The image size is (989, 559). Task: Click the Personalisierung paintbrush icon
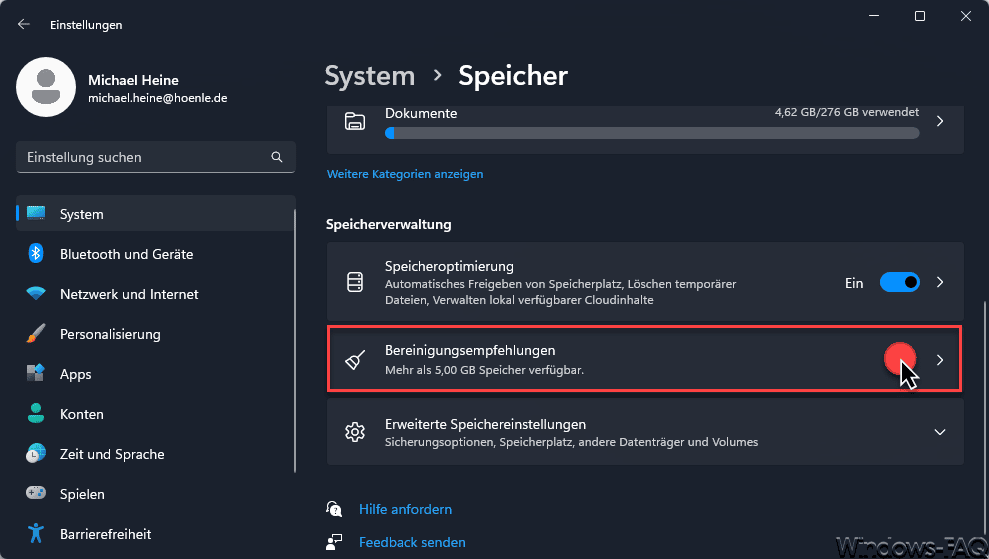pyautogui.click(x=36, y=334)
